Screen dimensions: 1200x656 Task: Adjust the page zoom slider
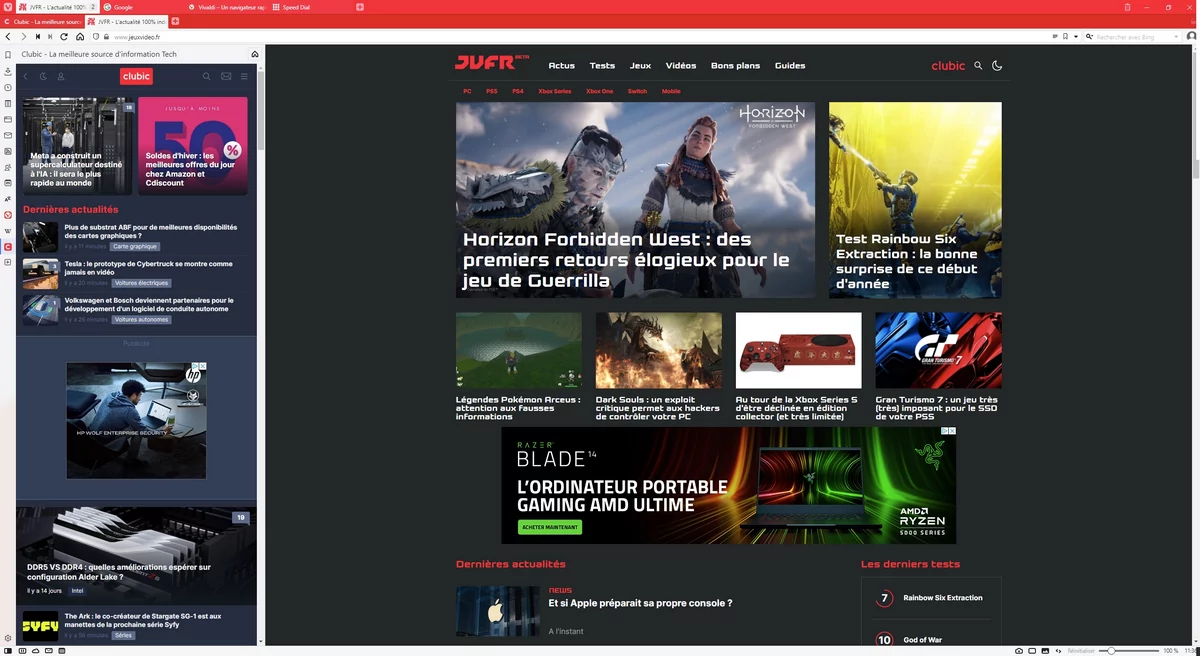(1128, 651)
